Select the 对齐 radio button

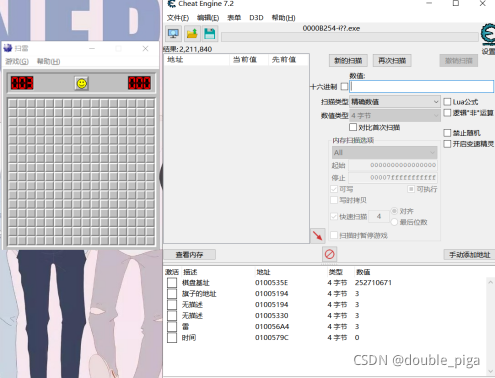click(394, 211)
